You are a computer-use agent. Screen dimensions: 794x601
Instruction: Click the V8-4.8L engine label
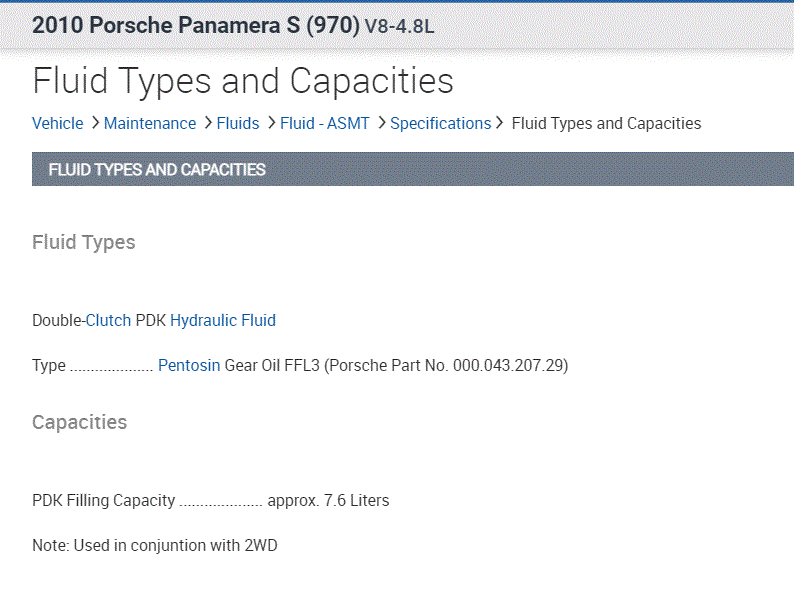click(x=400, y=26)
